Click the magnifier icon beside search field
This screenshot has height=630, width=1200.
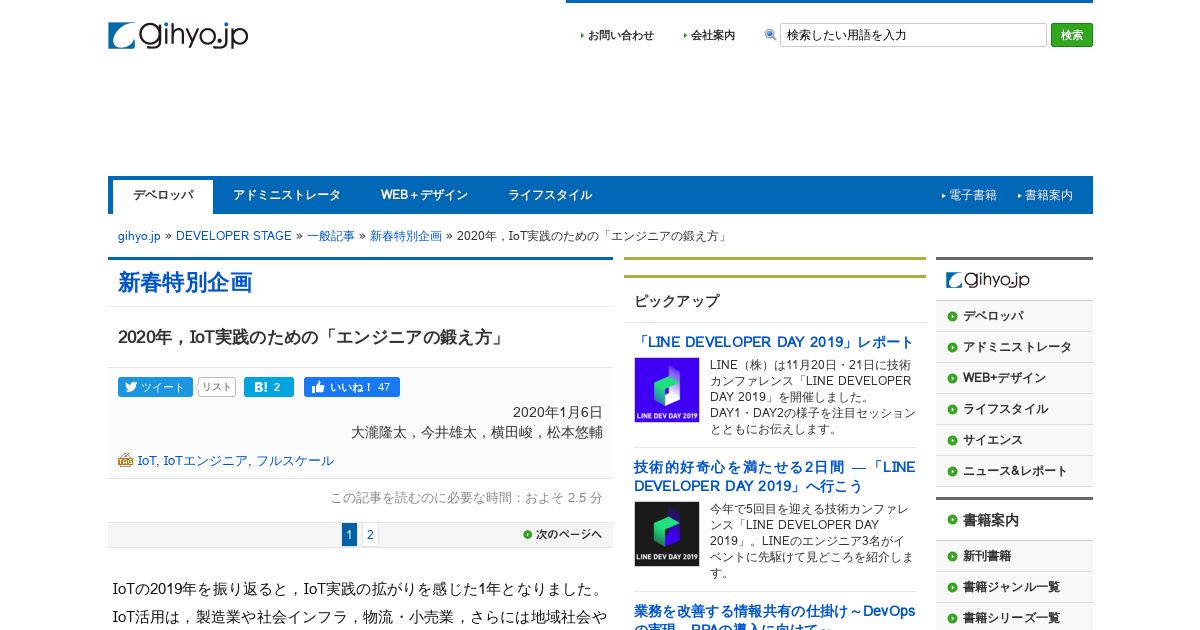[x=770, y=35]
